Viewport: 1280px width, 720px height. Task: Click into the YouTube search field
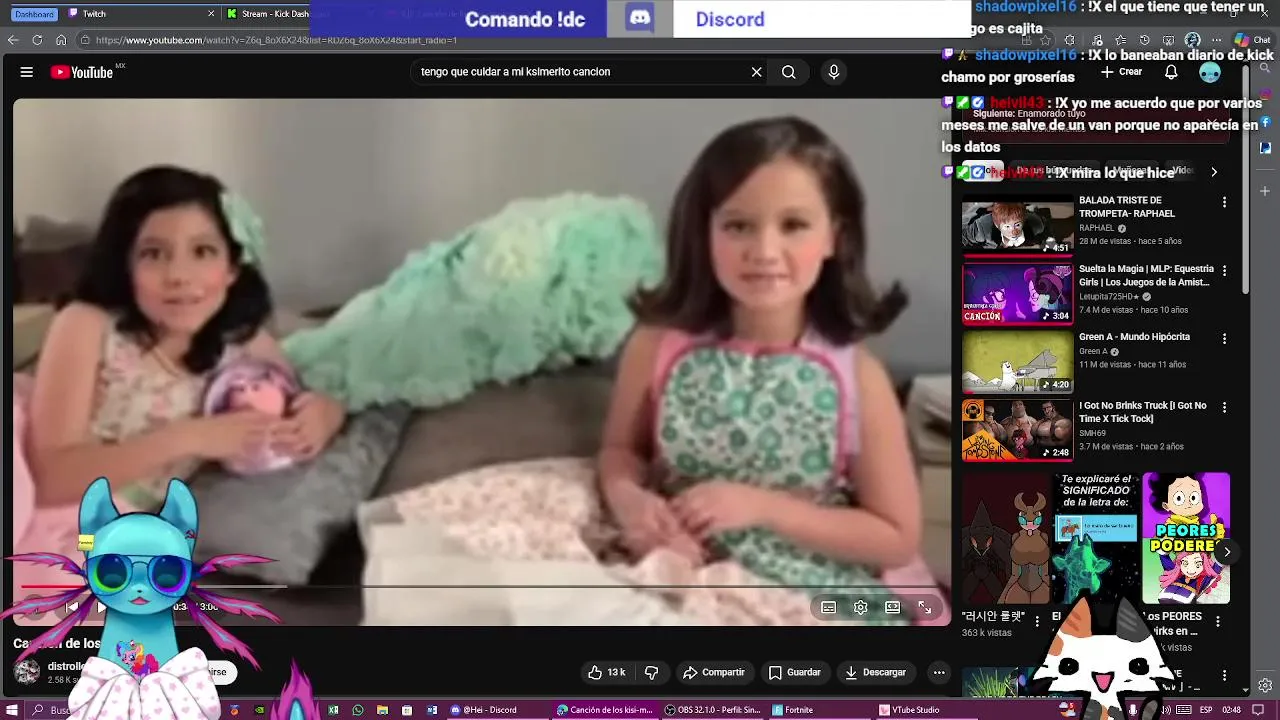coord(580,72)
